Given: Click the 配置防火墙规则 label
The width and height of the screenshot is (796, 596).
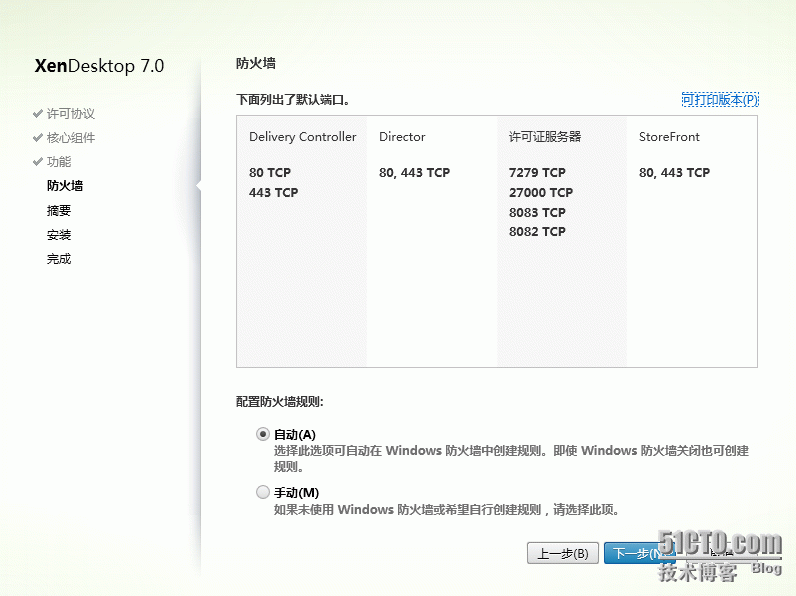Looking at the screenshot, I should [280, 402].
